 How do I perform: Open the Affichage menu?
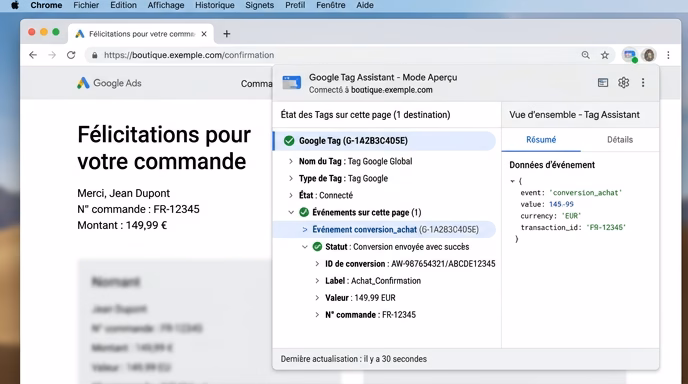click(166, 5)
